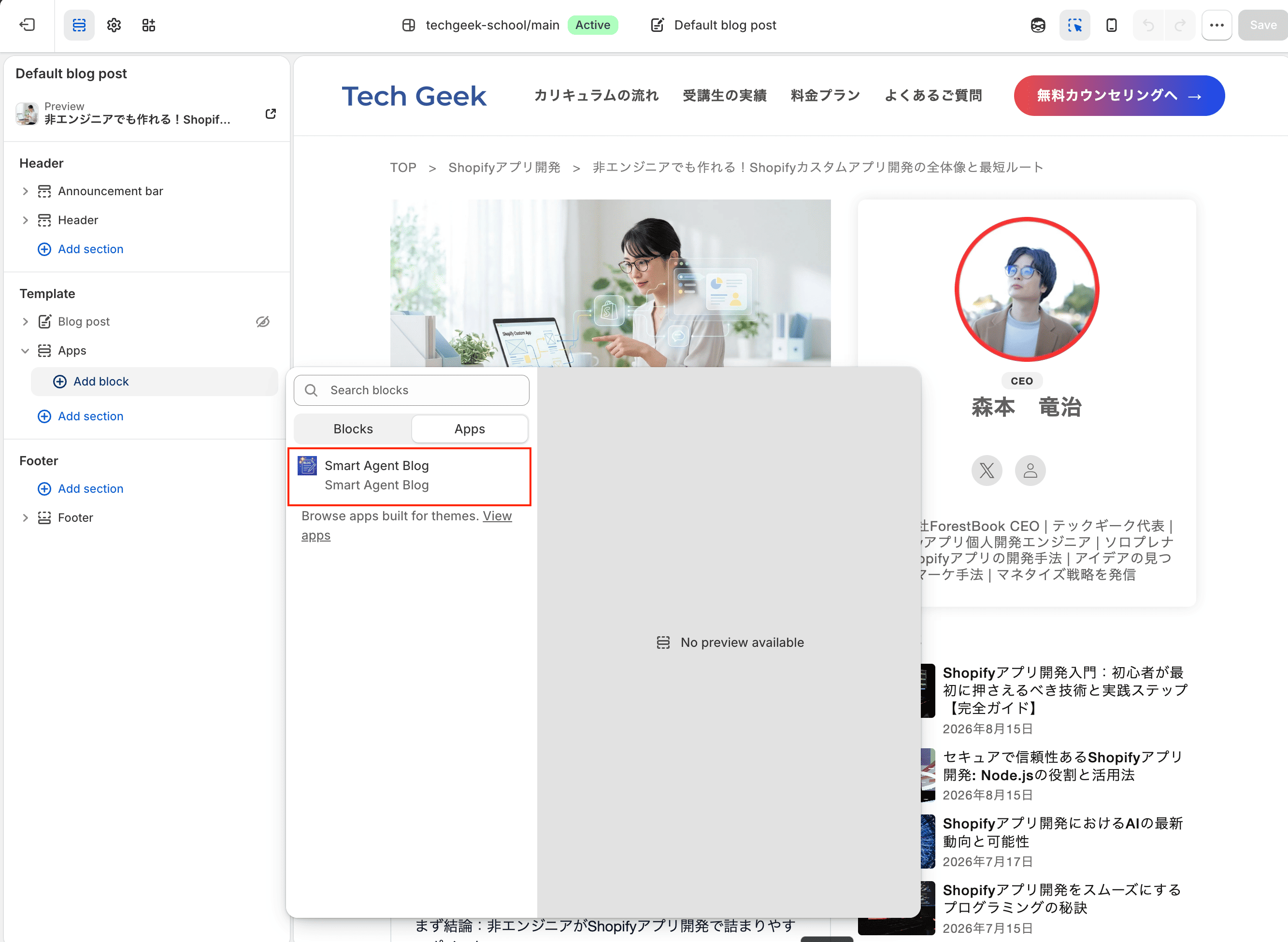
Task: Click the blog hero image
Action: 610,283
